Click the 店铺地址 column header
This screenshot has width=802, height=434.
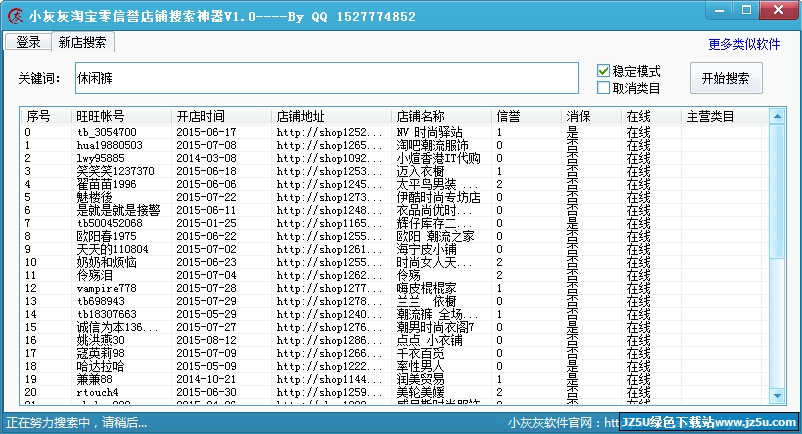(331, 116)
